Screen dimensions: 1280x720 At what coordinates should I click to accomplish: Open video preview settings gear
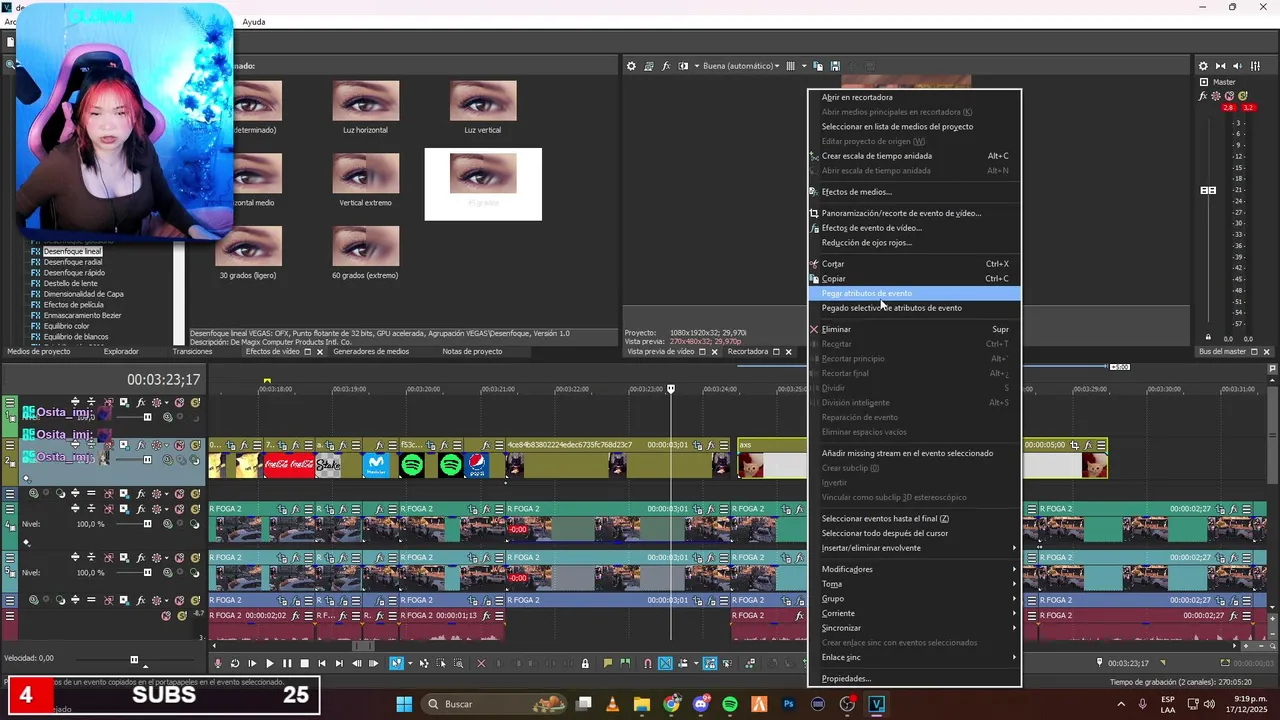[x=631, y=66]
